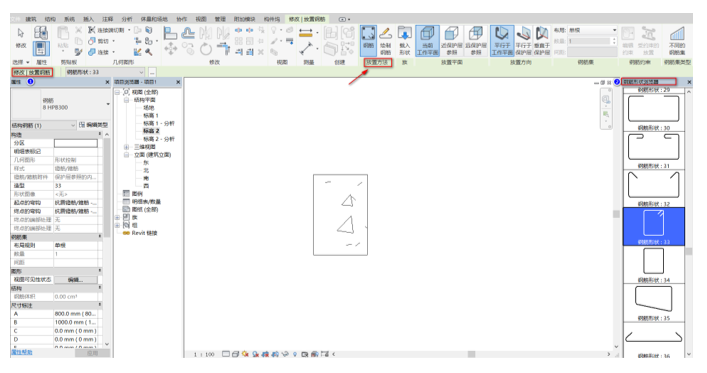Set placement plane to Near Cover Reference
This screenshot has width=707, height=373.
pyautogui.click(x=451, y=41)
